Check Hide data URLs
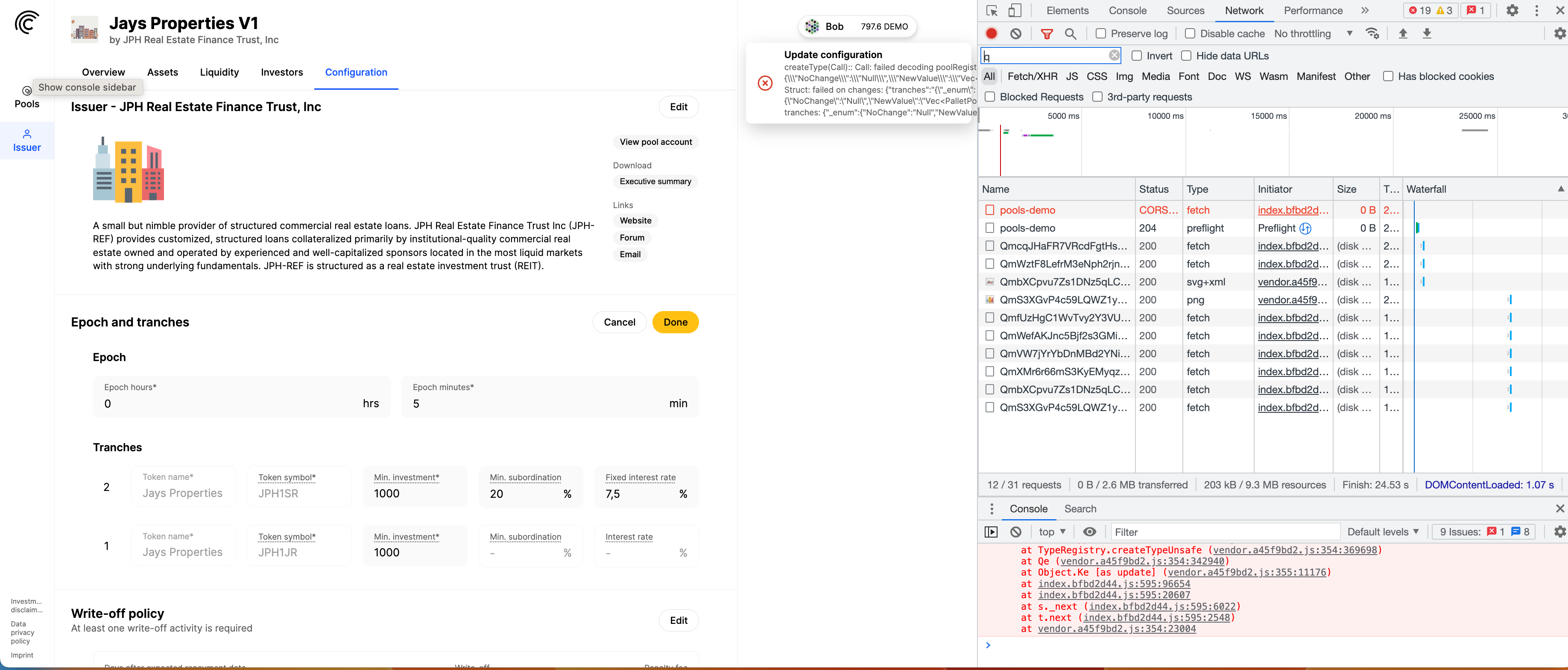The width and height of the screenshot is (1568, 670). click(1186, 56)
